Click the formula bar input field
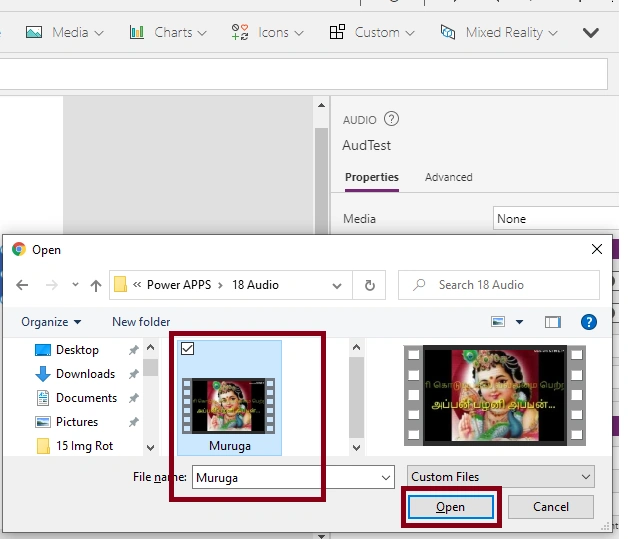 click(304, 74)
